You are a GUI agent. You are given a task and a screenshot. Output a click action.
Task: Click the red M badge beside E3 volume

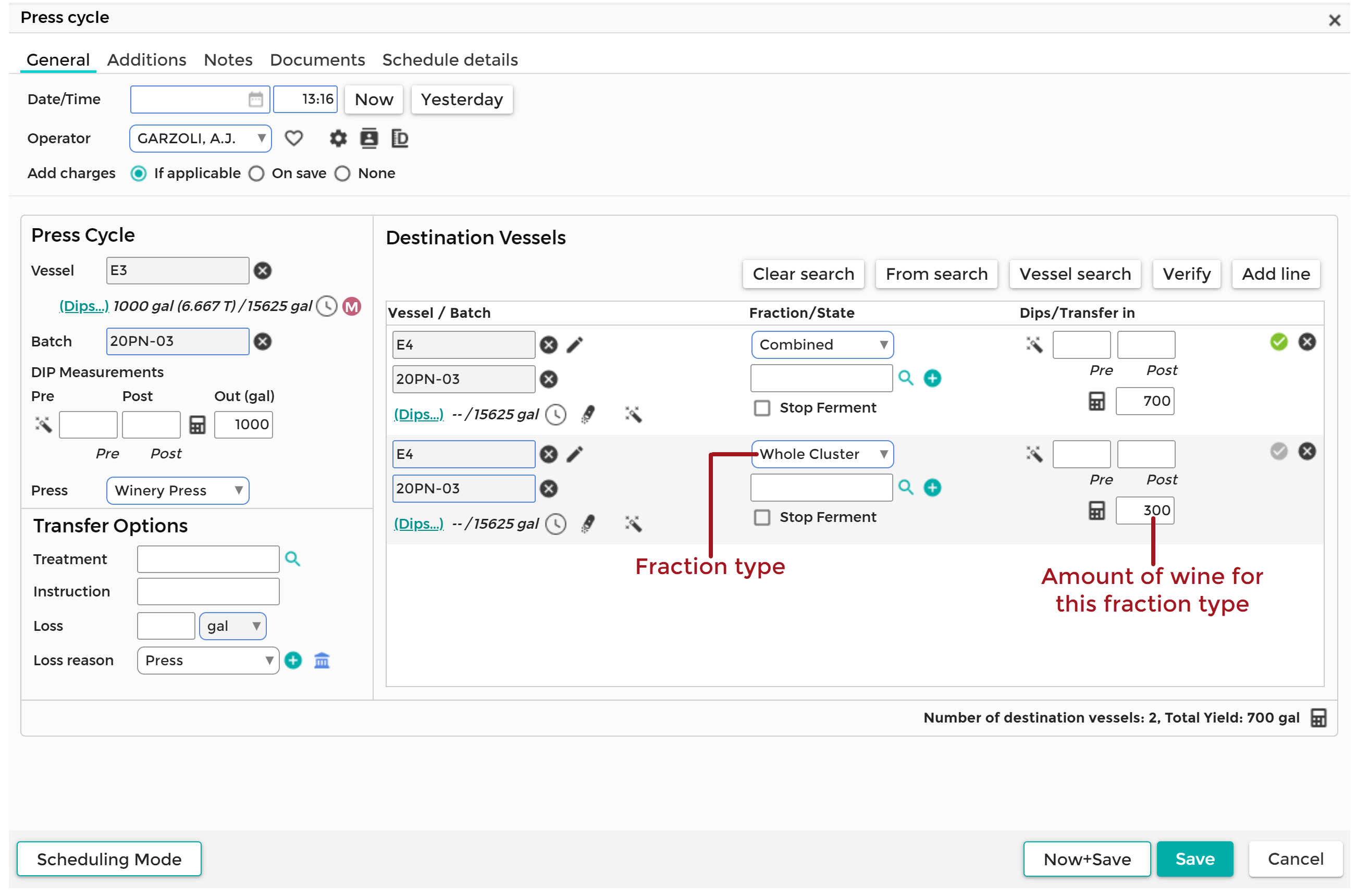click(x=352, y=307)
